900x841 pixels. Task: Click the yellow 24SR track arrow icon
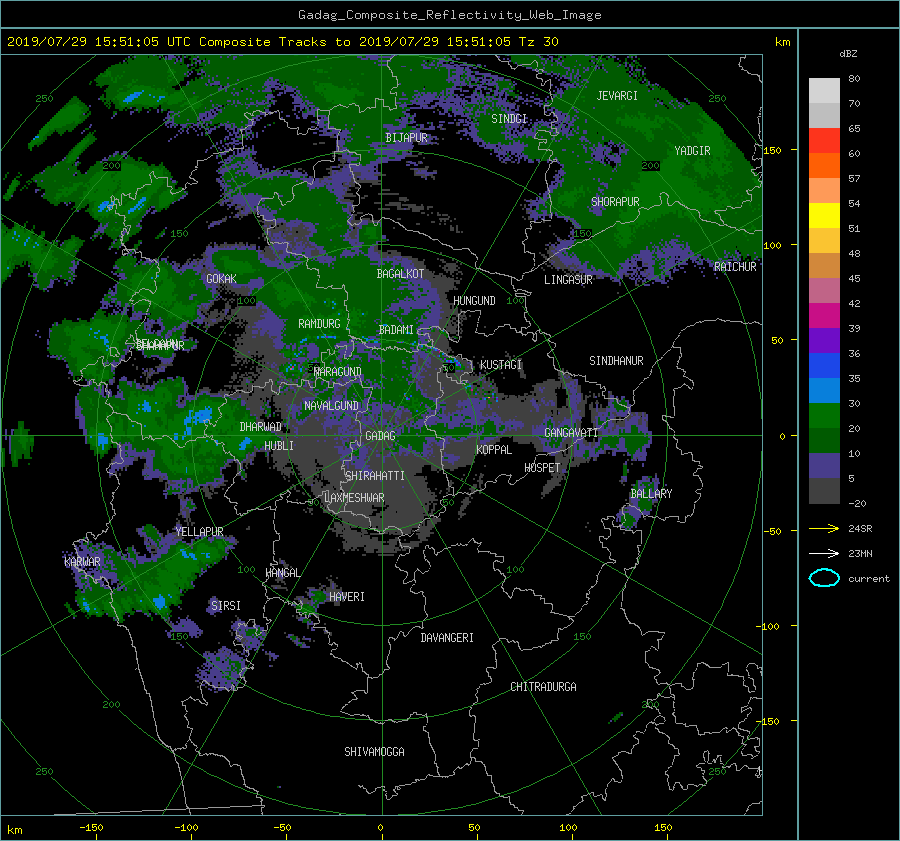[824, 528]
